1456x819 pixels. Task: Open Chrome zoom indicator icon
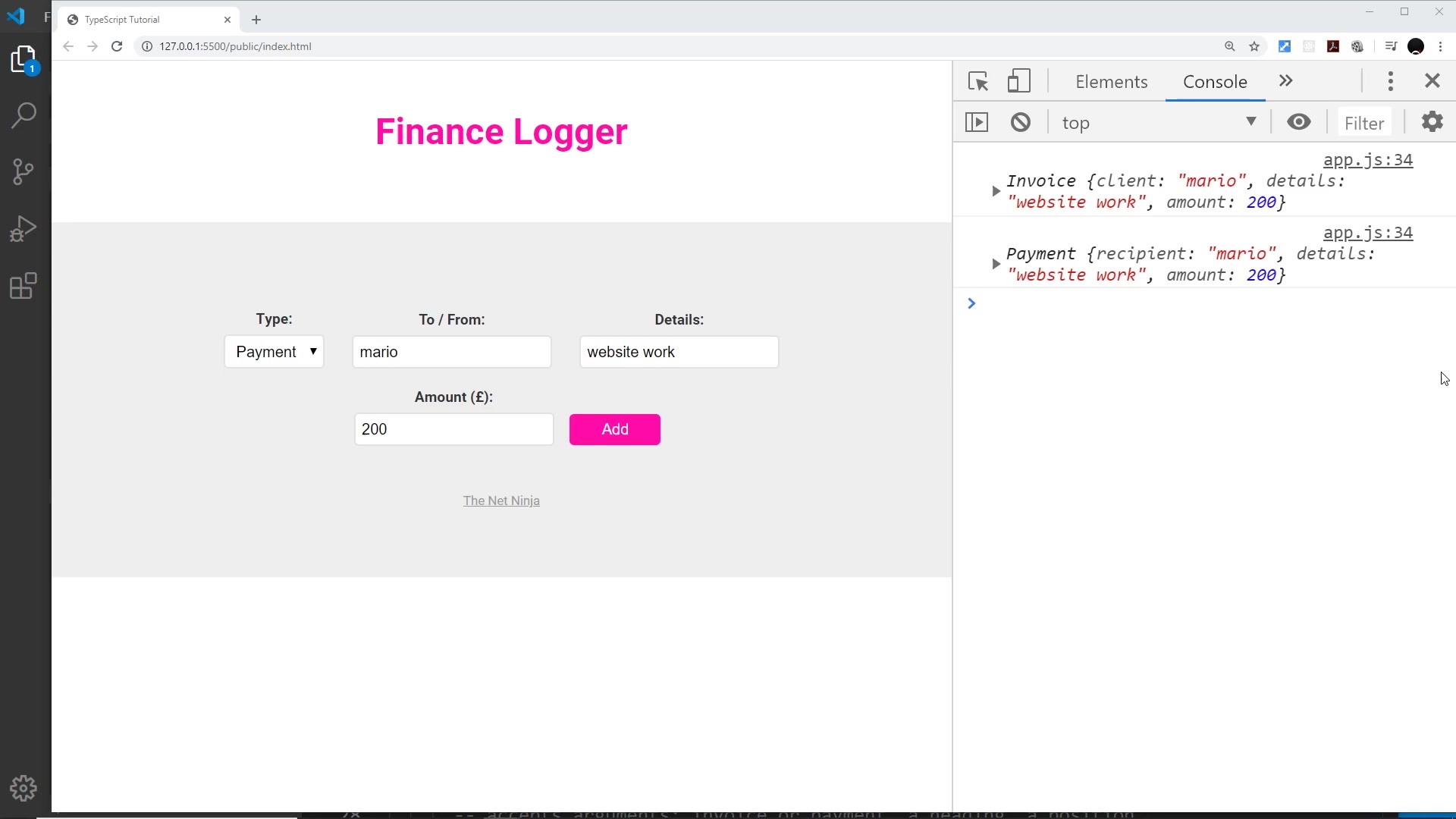1230,46
